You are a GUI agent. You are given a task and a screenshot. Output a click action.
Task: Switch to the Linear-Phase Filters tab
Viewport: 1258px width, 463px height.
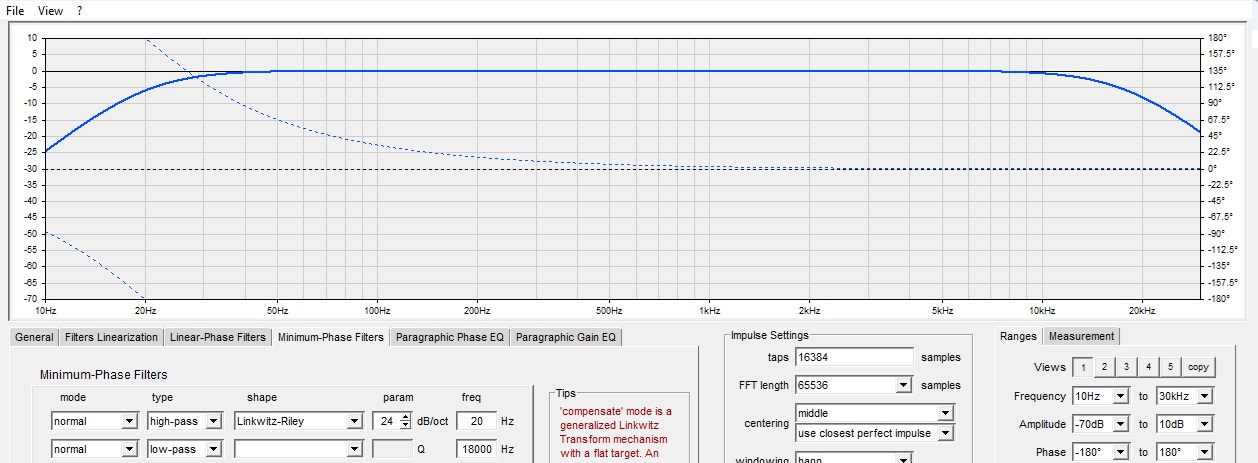[x=218, y=337]
